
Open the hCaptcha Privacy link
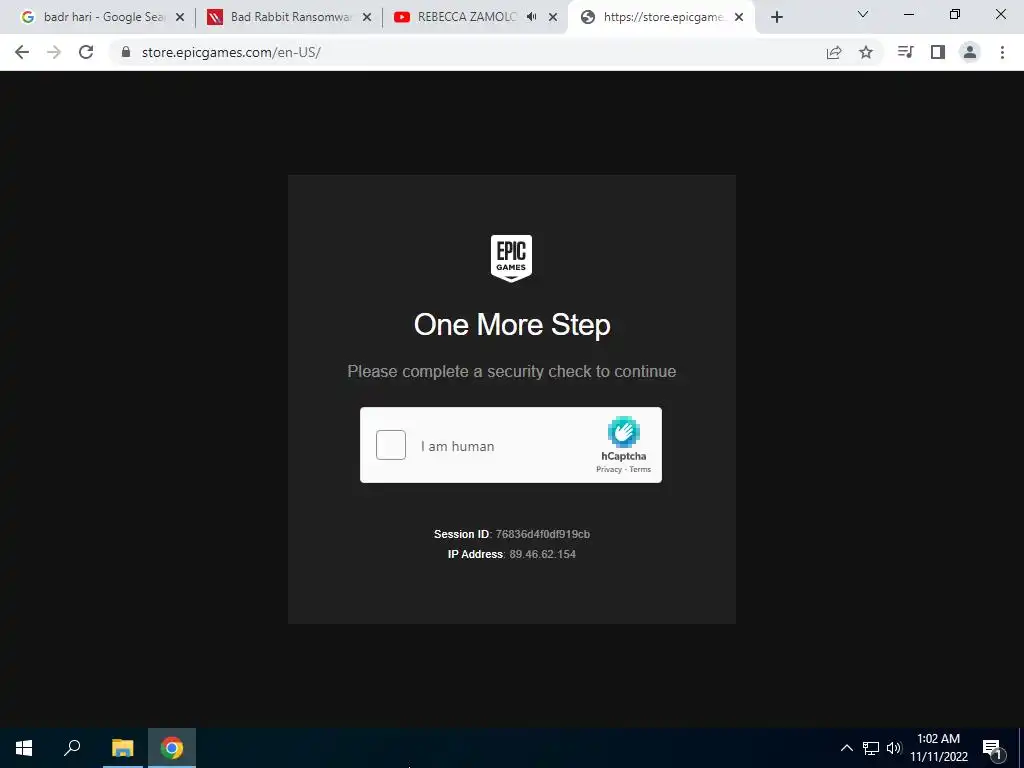609,470
